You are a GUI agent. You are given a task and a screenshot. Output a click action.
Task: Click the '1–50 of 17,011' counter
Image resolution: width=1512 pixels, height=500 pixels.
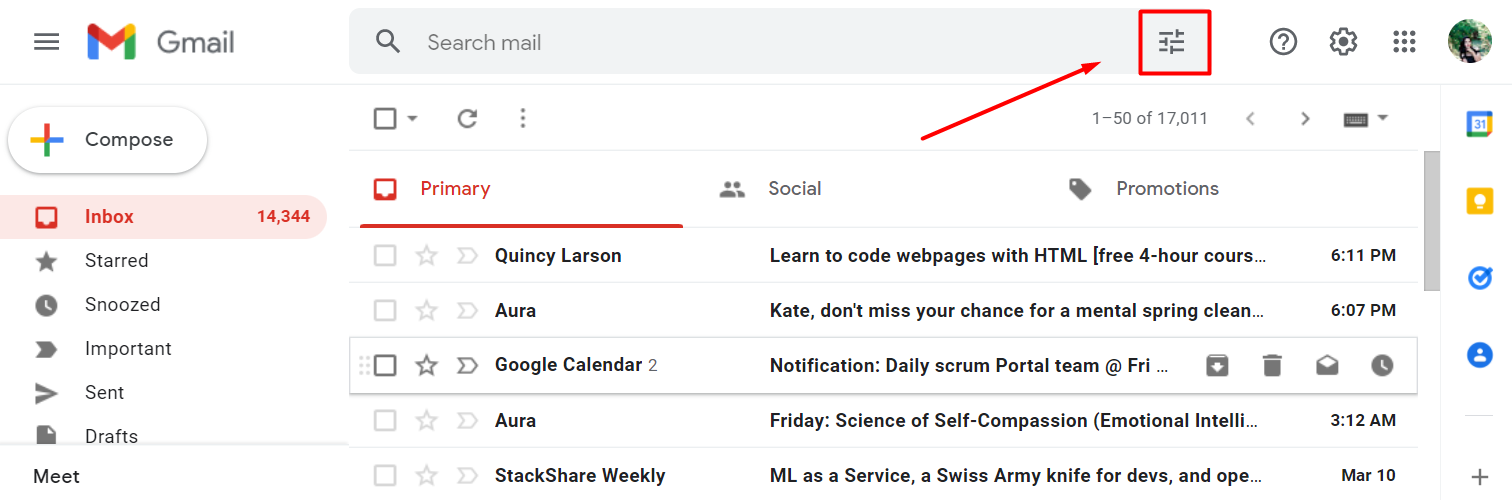coord(1150,119)
